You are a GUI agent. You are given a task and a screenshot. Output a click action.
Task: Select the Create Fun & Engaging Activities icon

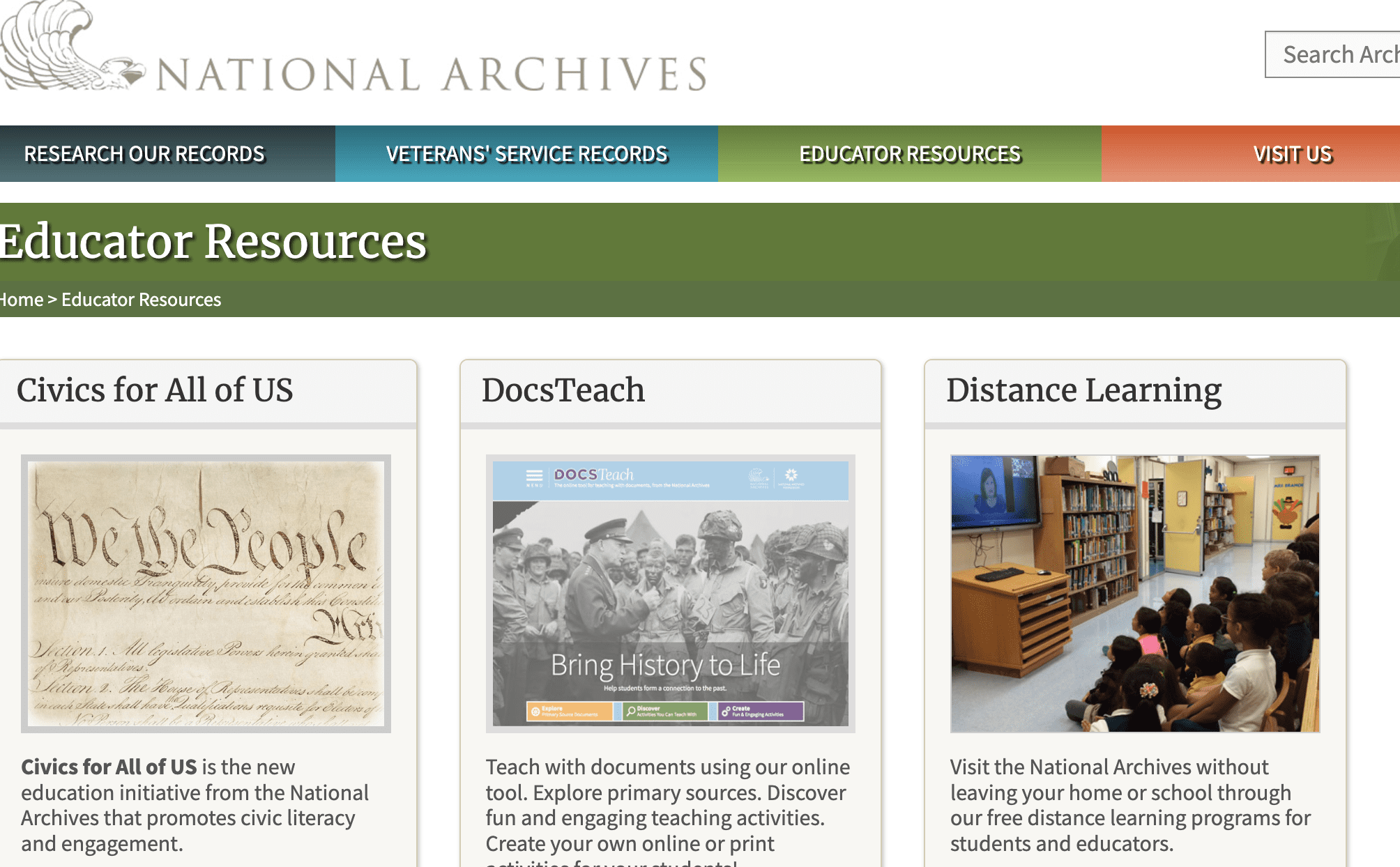[x=726, y=712]
